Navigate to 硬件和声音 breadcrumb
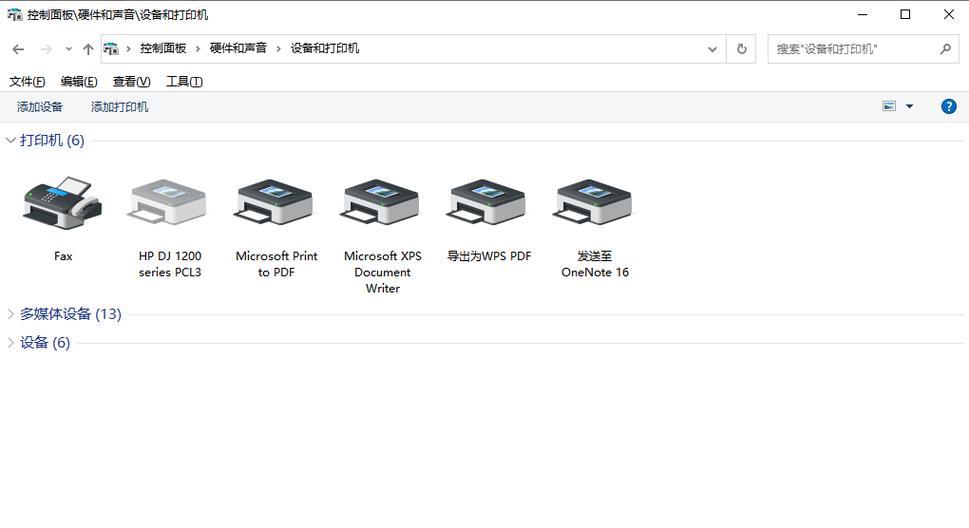The width and height of the screenshot is (969, 528). [x=238, y=48]
